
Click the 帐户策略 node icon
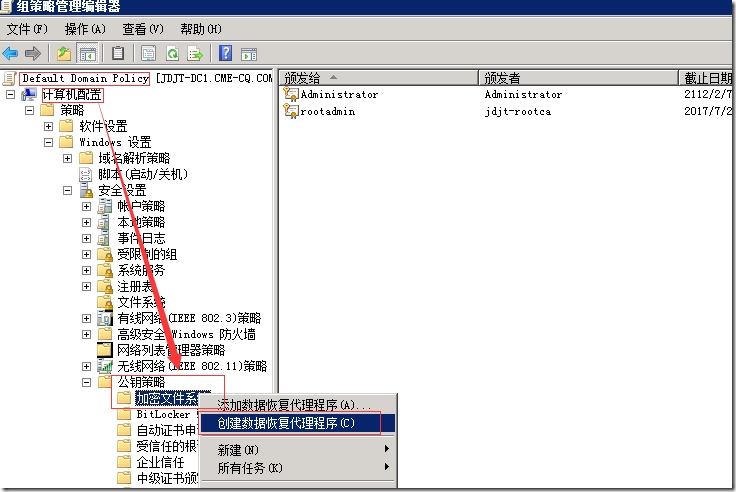pyautogui.click(x=105, y=206)
